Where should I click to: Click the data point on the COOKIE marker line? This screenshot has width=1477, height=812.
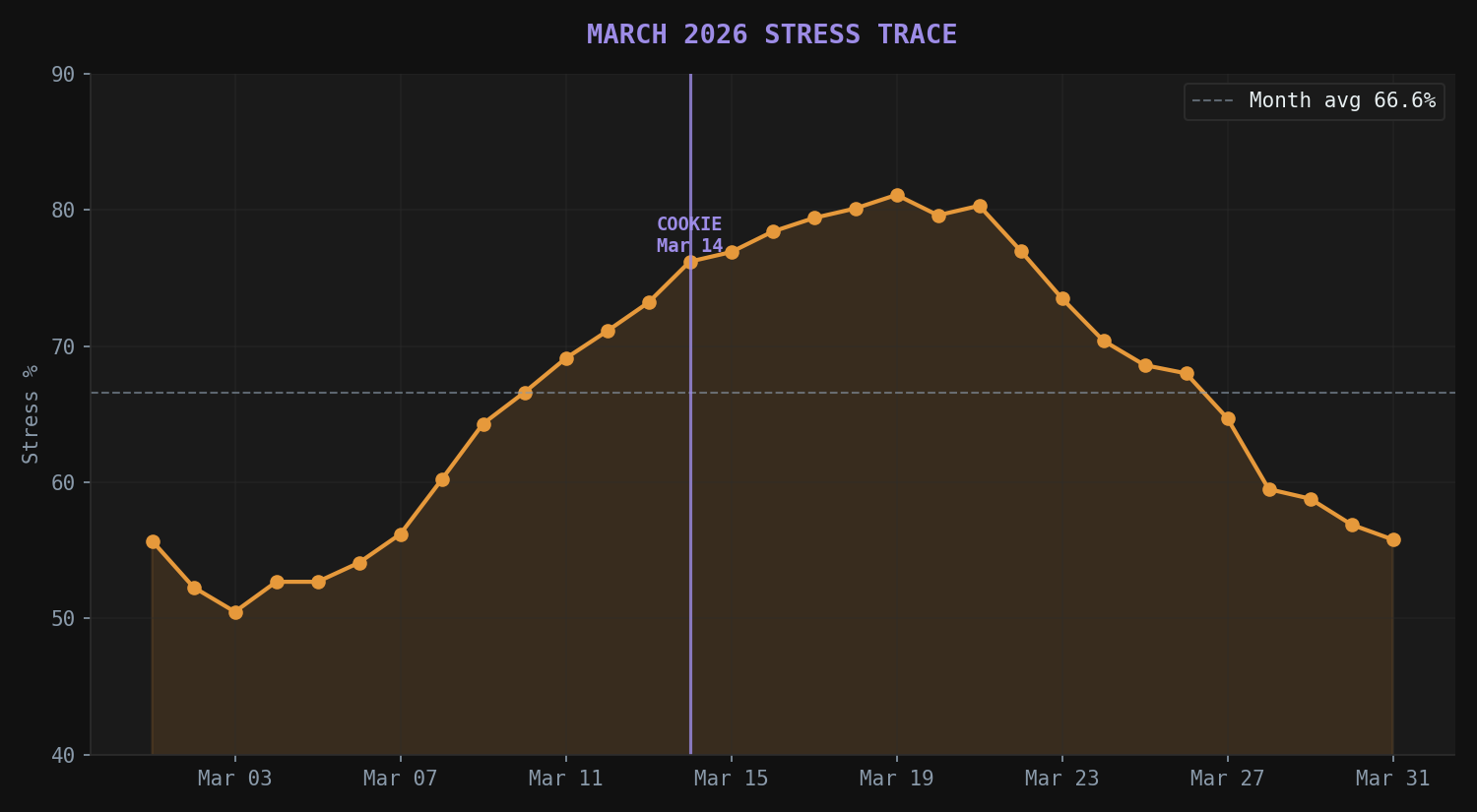[x=690, y=263]
